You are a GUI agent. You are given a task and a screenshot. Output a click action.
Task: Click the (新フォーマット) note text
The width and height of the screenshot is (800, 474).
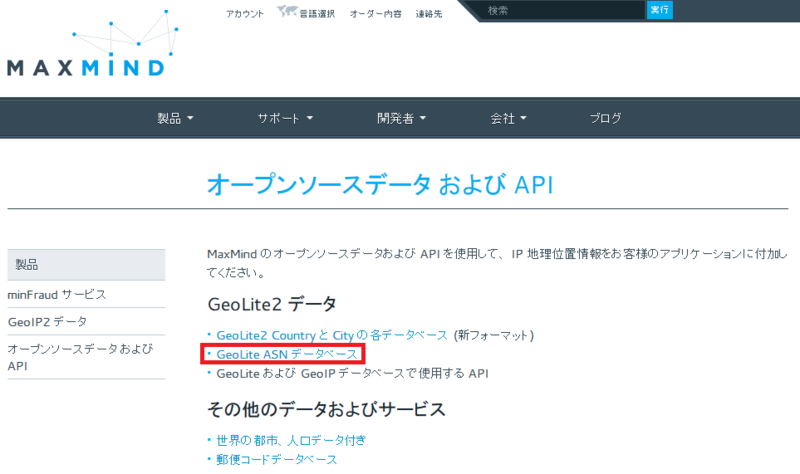click(493, 335)
